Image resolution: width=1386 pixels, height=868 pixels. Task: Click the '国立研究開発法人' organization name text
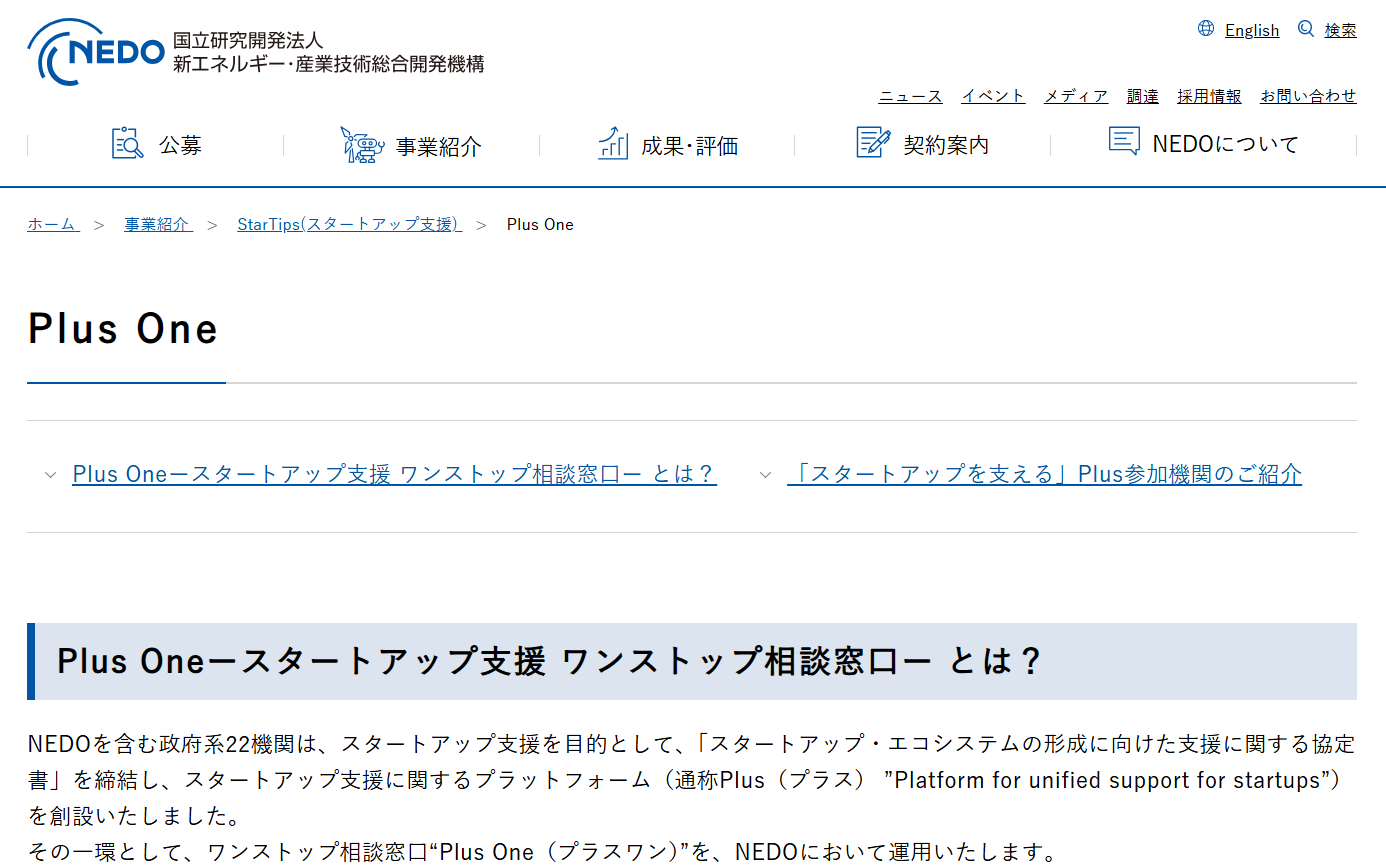(x=248, y=41)
